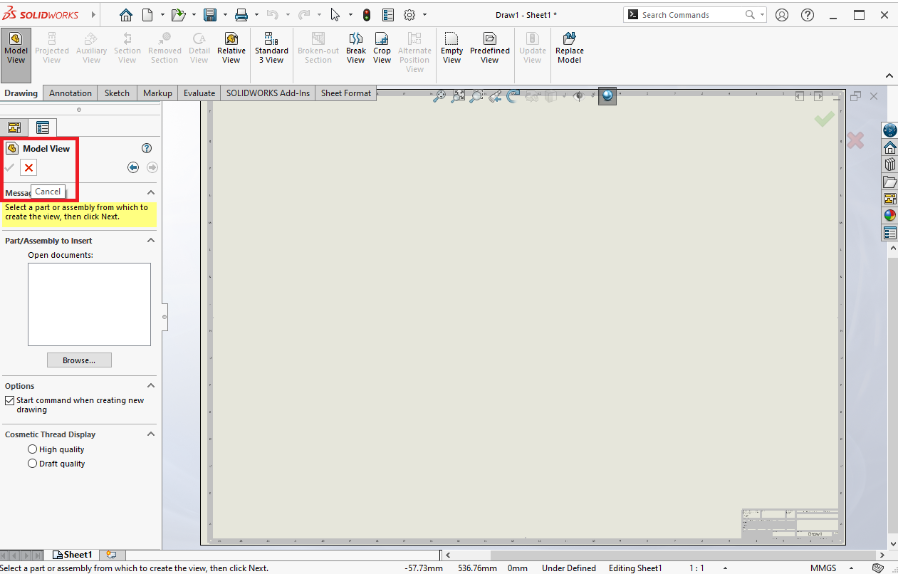Open the Save dropdown arrow
Viewport: 898px width, 574px height.
pos(224,15)
